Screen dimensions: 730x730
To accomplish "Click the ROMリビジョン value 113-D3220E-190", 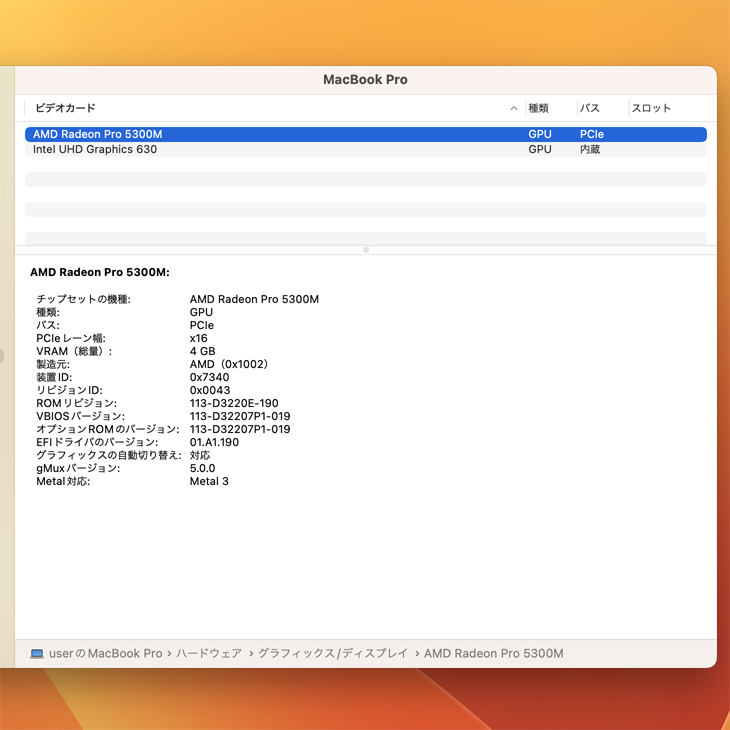I will (234, 404).
